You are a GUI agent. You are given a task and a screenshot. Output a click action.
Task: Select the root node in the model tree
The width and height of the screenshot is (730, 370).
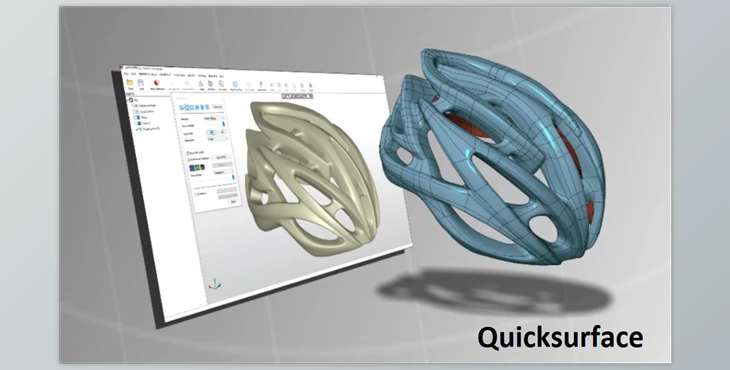tap(134, 100)
